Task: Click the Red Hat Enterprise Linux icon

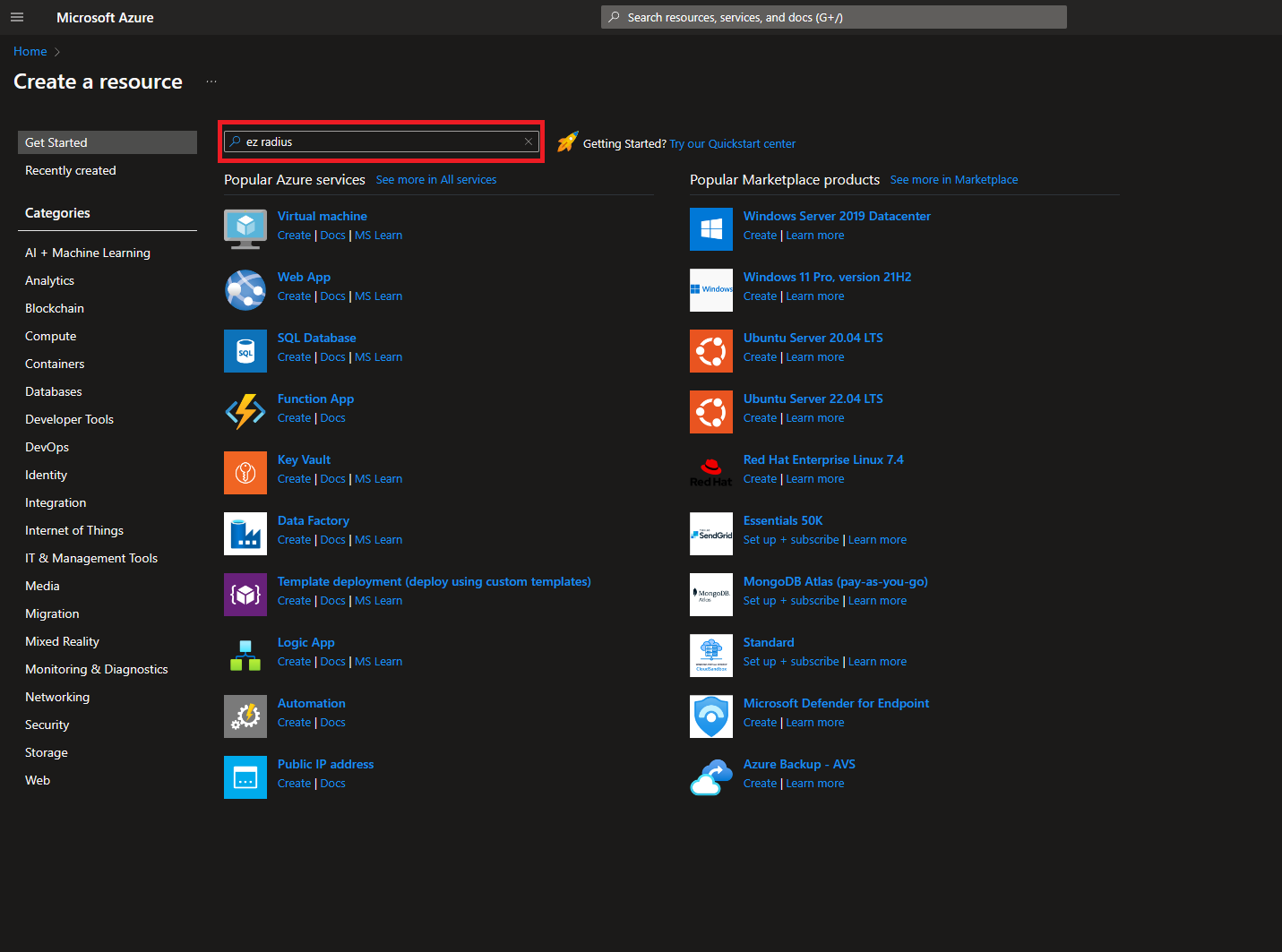Action: 711,473
